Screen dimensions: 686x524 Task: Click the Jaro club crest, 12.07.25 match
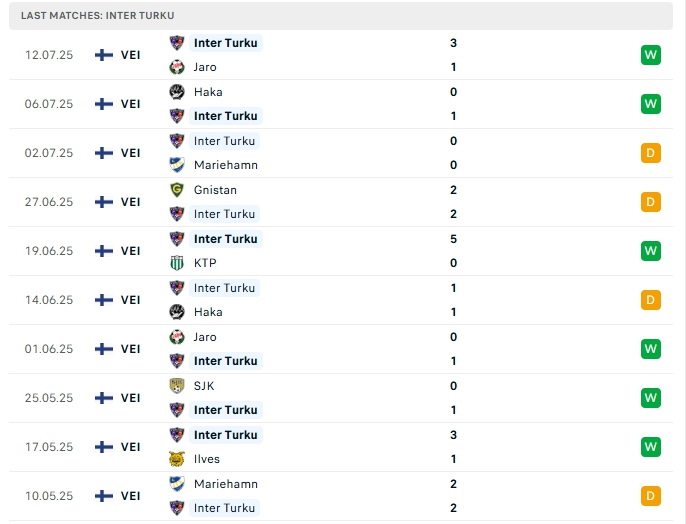tap(177, 67)
